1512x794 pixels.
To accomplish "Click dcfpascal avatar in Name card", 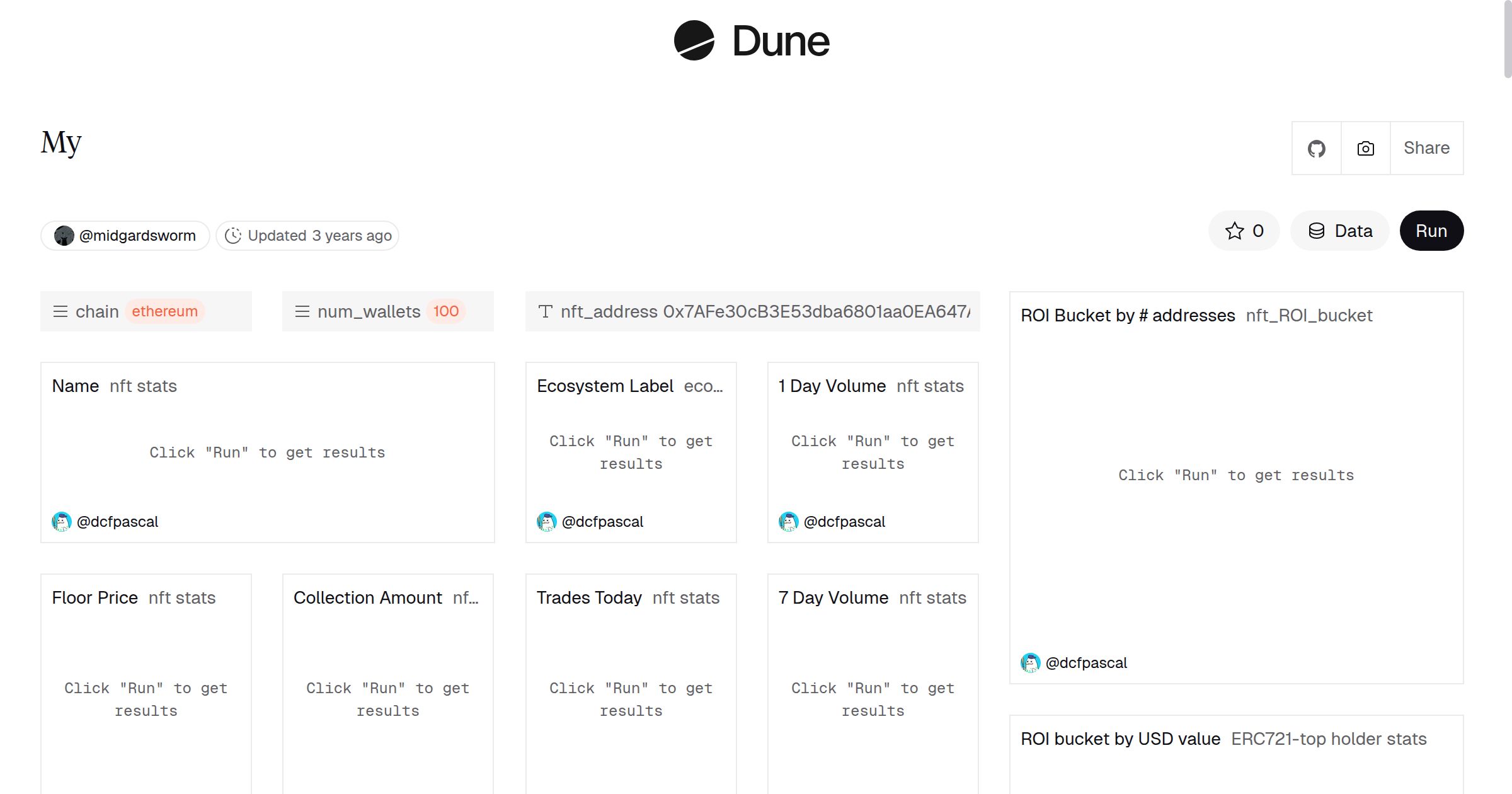I will [61, 522].
